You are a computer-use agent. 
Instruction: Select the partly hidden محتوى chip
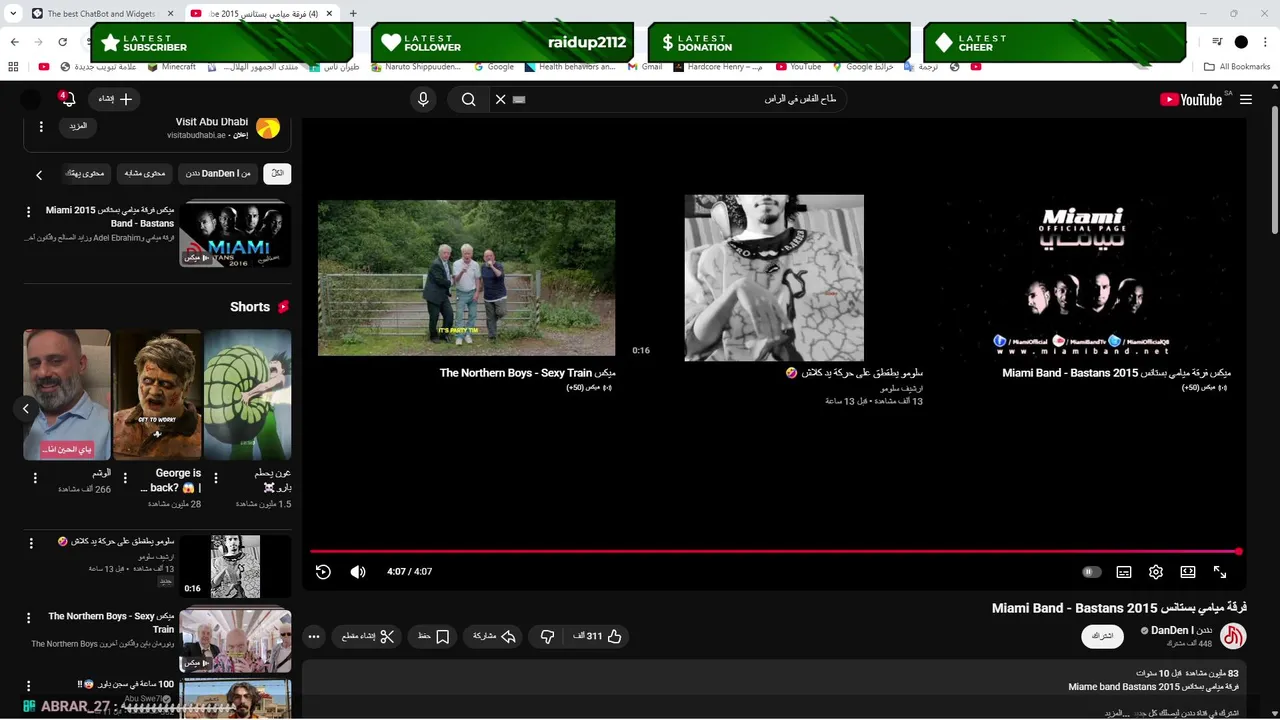tap(85, 174)
